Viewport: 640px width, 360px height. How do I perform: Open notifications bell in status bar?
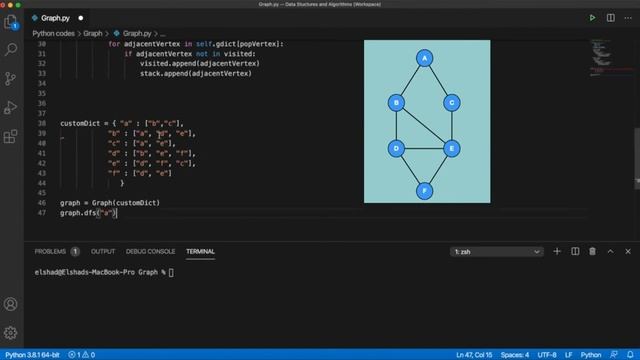[630, 355]
